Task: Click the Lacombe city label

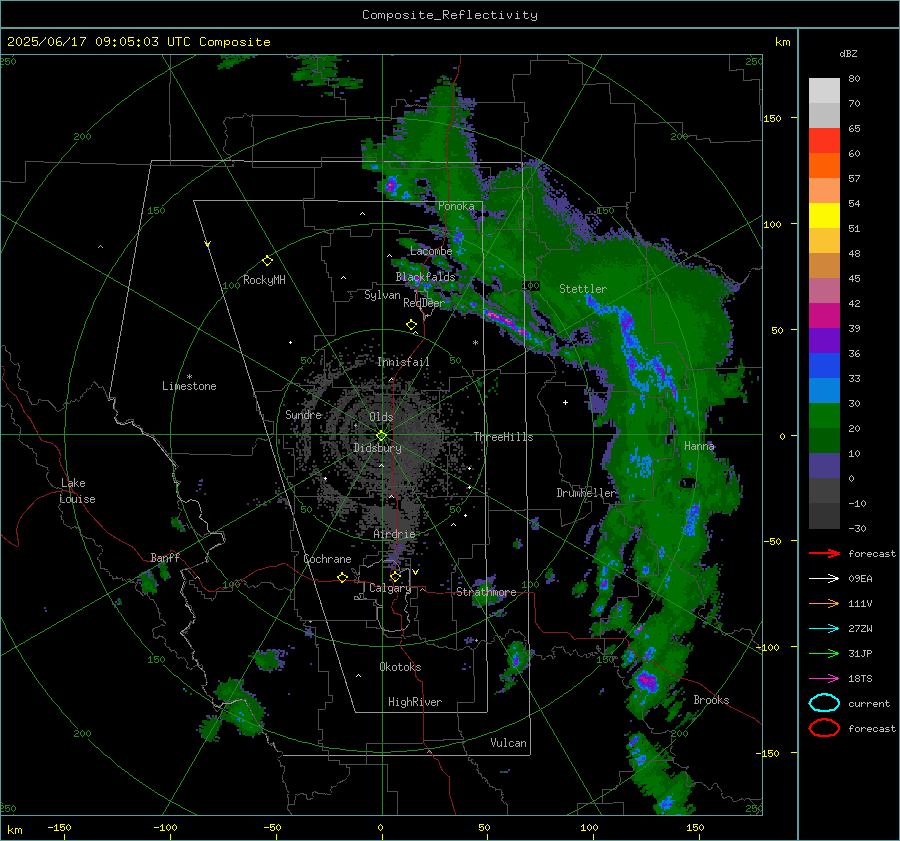Action: [431, 251]
